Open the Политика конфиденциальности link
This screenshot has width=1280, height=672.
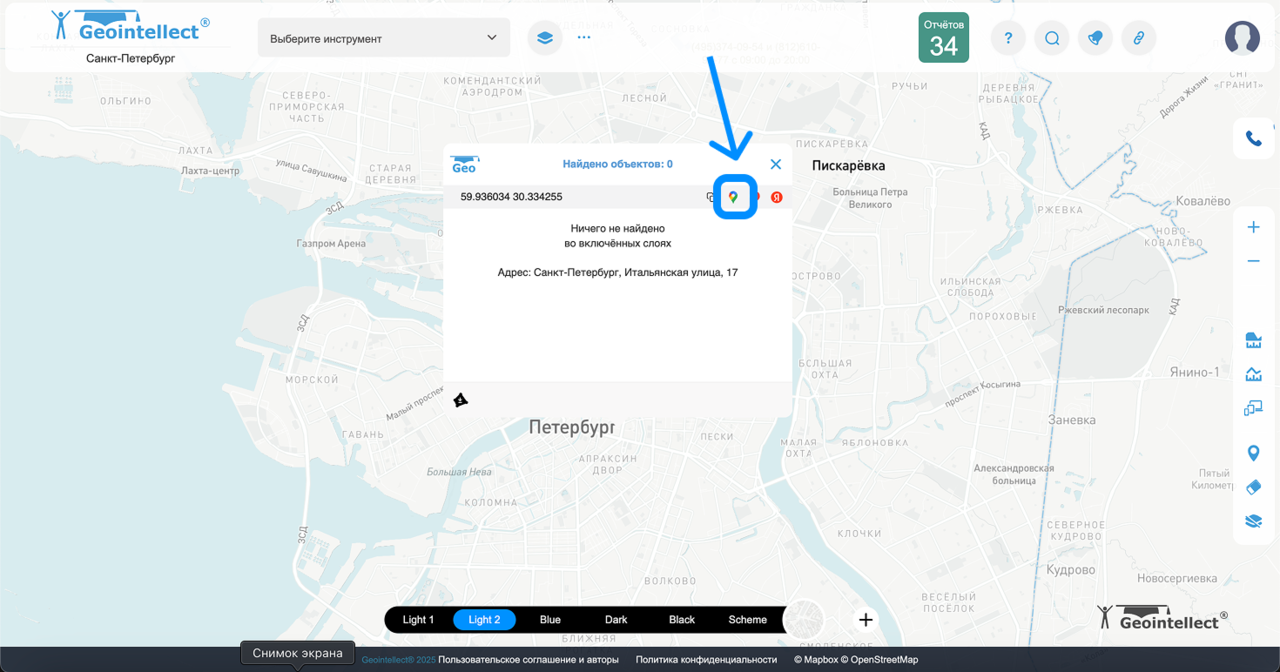click(x=706, y=660)
